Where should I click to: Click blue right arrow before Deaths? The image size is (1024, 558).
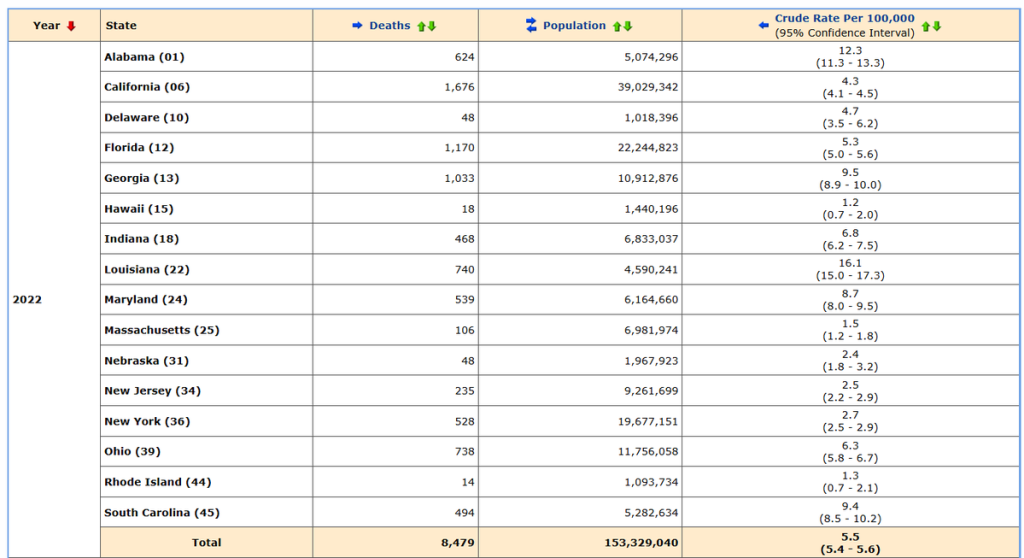coord(357,26)
